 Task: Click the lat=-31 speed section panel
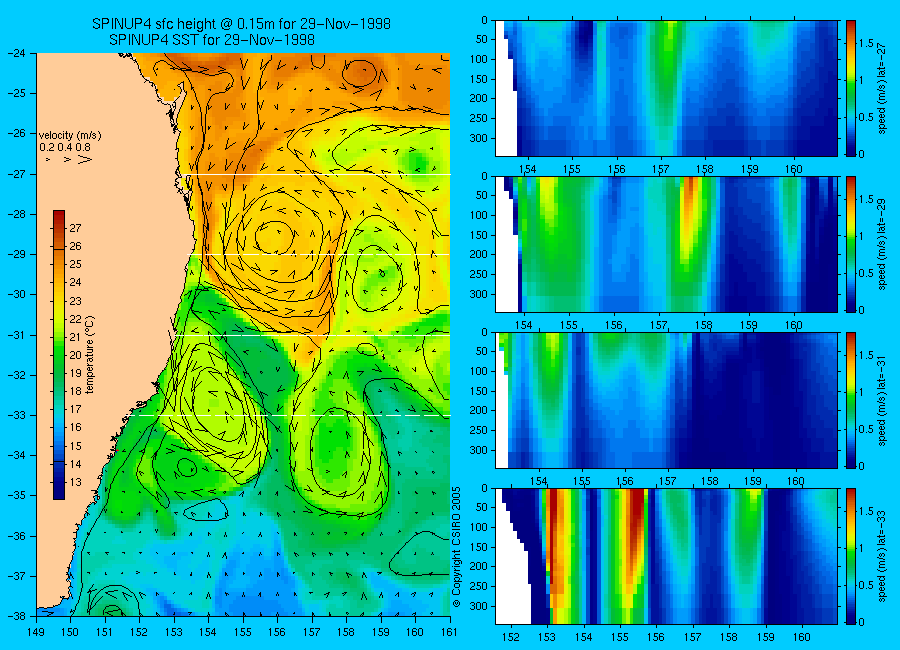pyautogui.click(x=666, y=400)
